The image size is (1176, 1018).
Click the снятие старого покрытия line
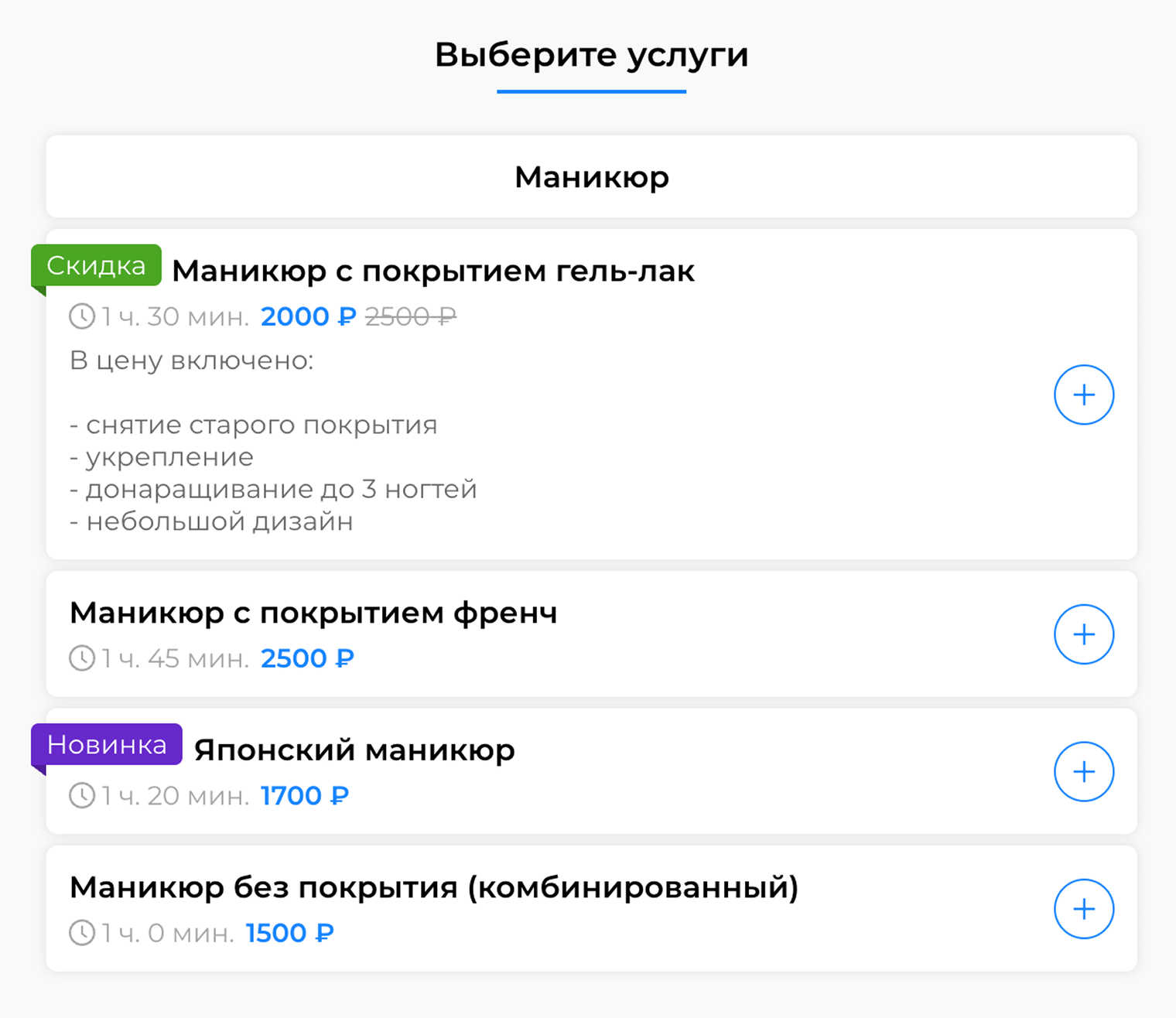[254, 425]
